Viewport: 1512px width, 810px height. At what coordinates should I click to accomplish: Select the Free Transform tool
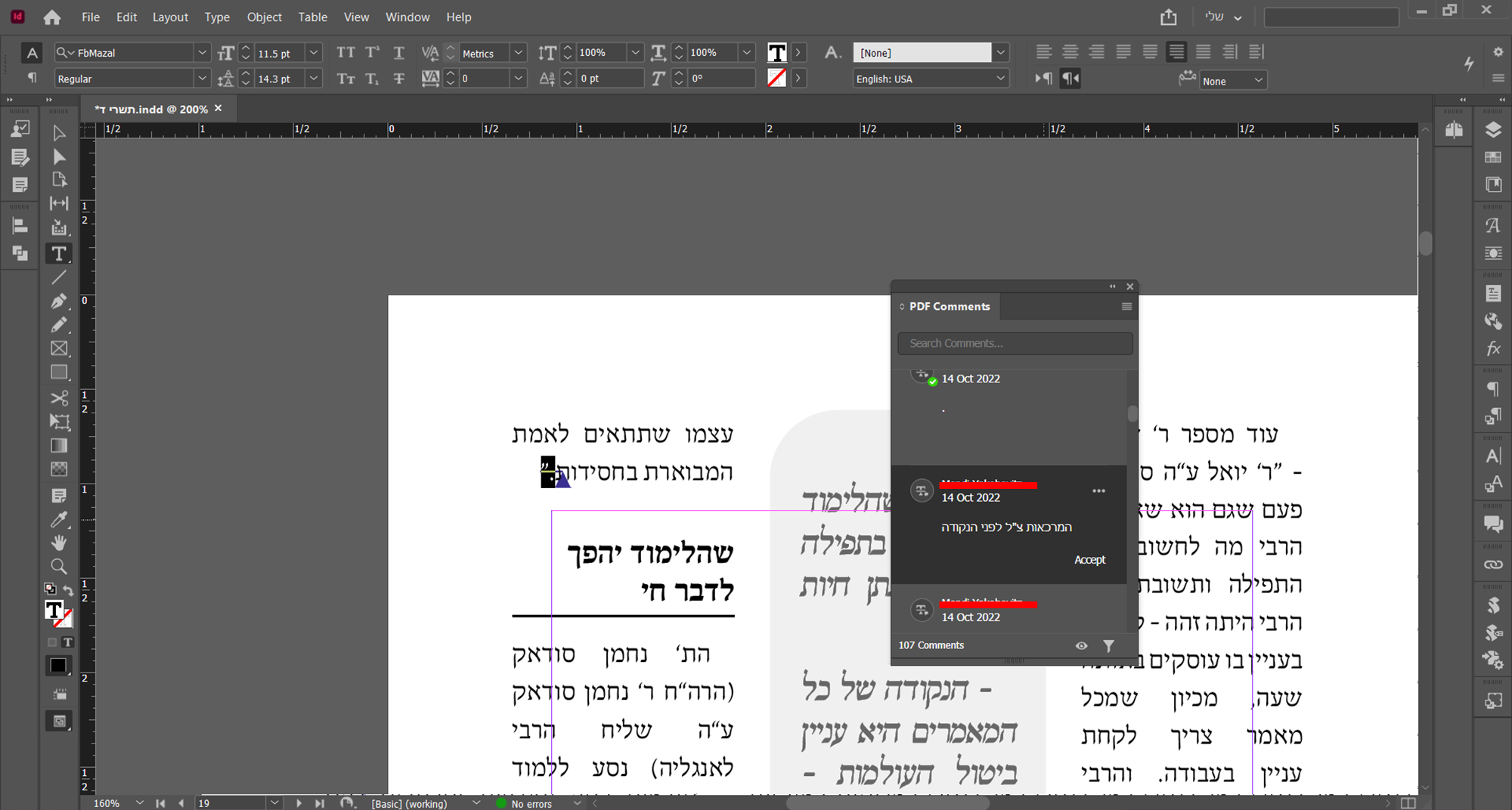[x=59, y=422]
